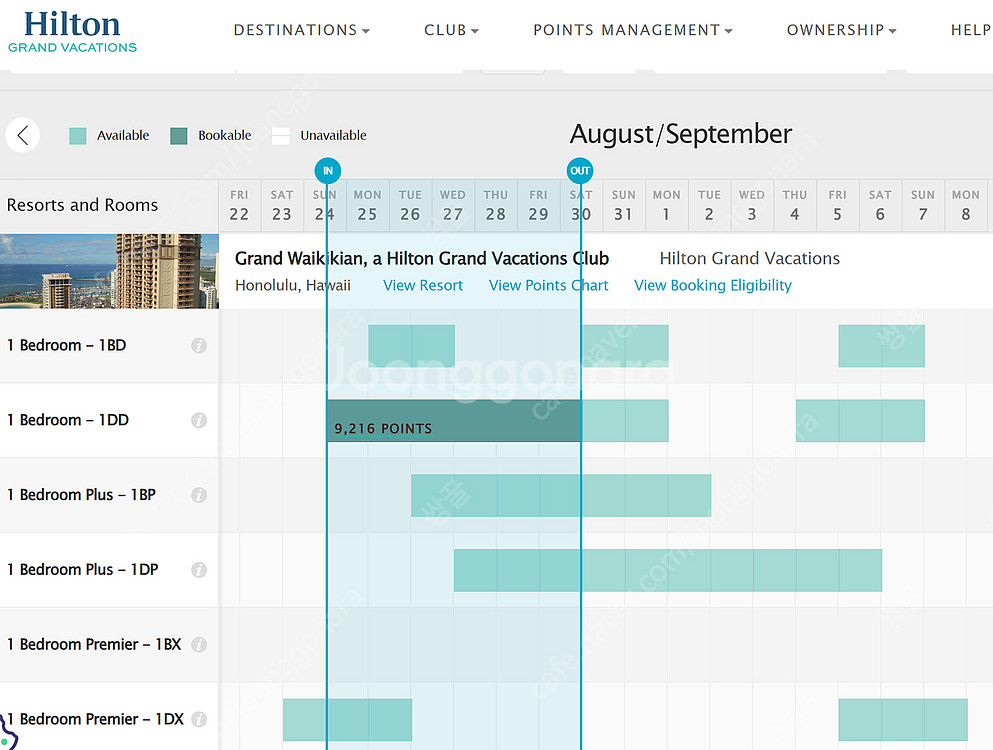This screenshot has width=993, height=750.
Task: Select date Mon 1 in calendar header
Action: click(667, 205)
